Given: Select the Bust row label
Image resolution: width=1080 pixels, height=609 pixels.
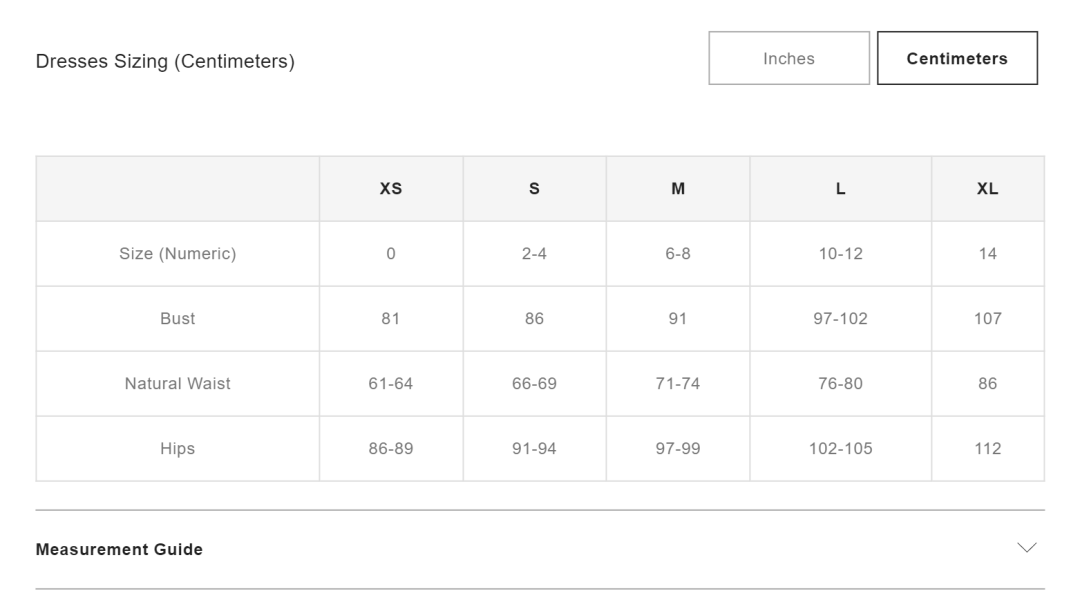Looking at the screenshot, I should tap(178, 318).
